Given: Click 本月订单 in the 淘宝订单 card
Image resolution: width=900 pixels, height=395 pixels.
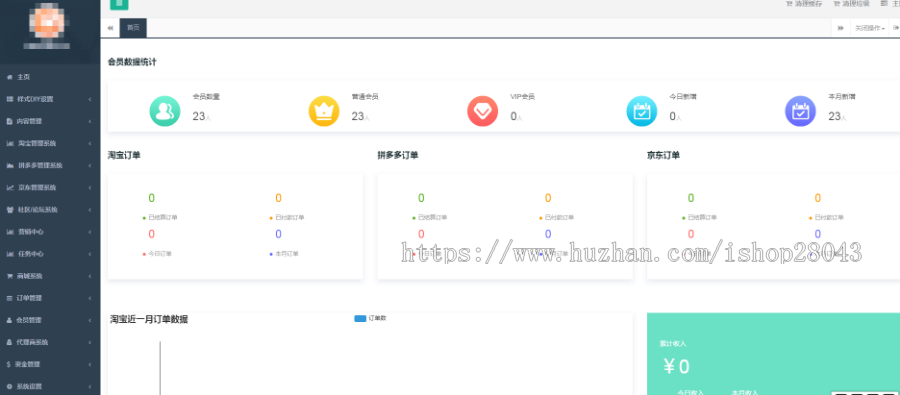Looking at the screenshot, I should (287, 254).
